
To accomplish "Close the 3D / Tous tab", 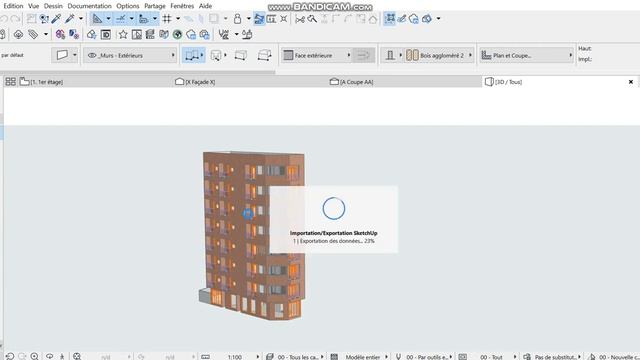I will (x=631, y=82).
